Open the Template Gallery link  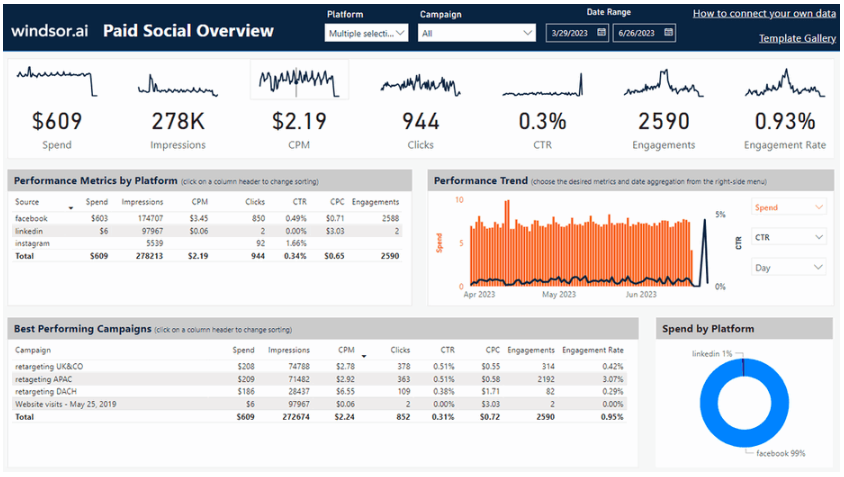797,38
